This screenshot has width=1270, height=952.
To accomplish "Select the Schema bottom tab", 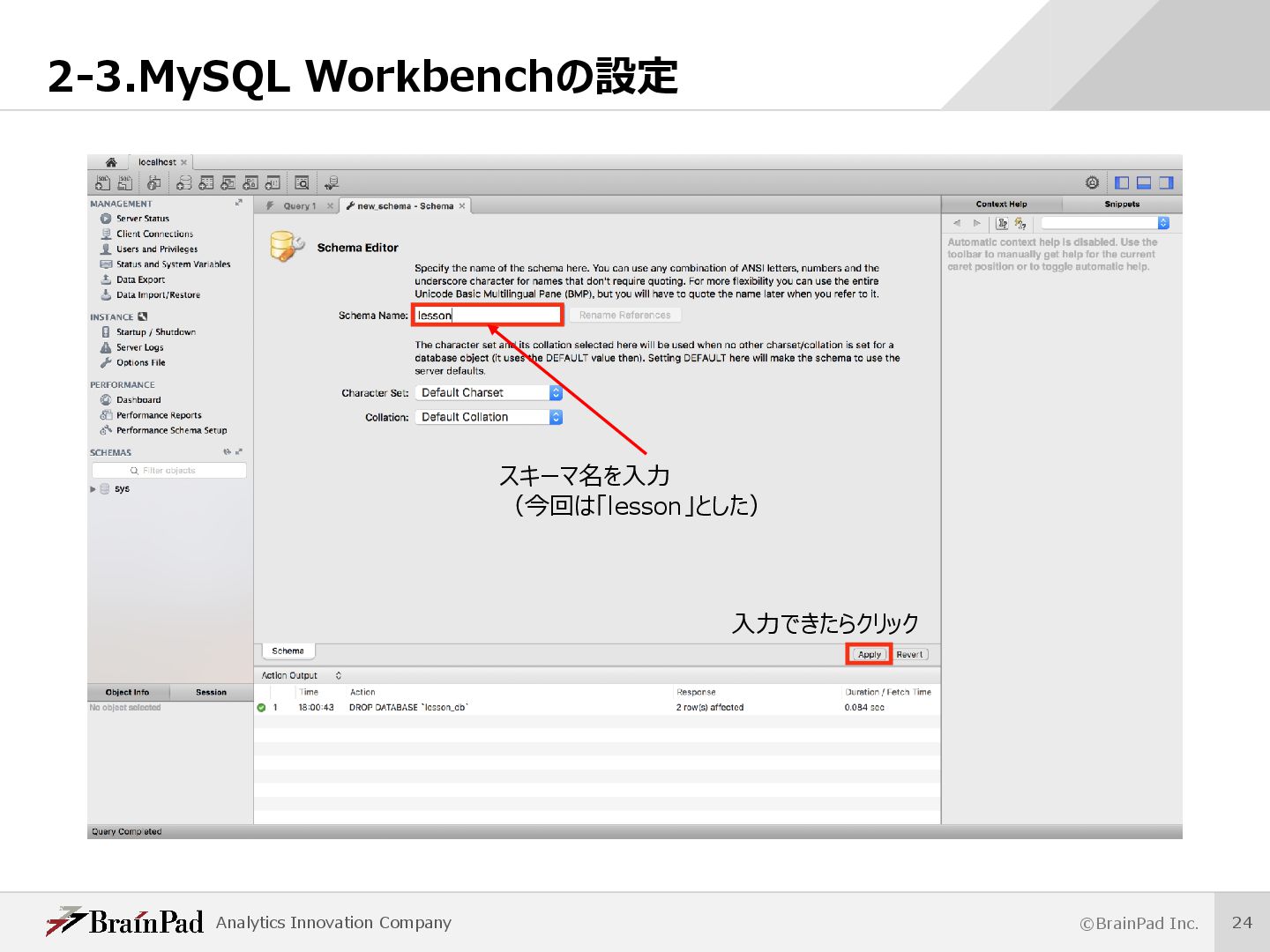I will pyautogui.click(x=288, y=651).
